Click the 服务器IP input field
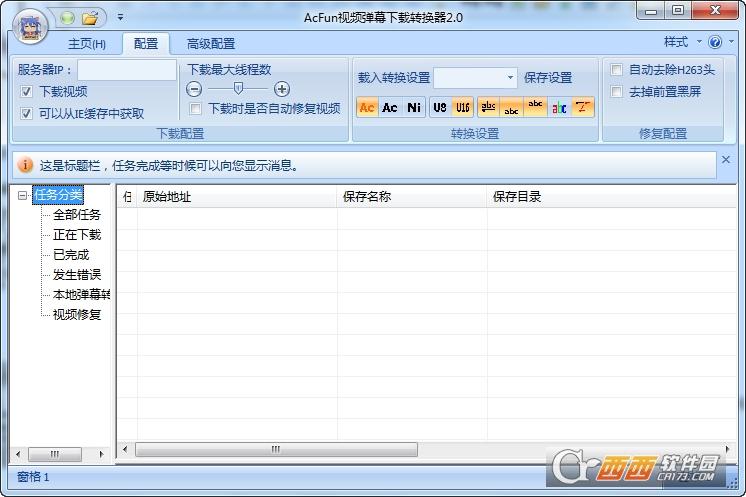This screenshot has height=497, width=746. (x=127, y=70)
